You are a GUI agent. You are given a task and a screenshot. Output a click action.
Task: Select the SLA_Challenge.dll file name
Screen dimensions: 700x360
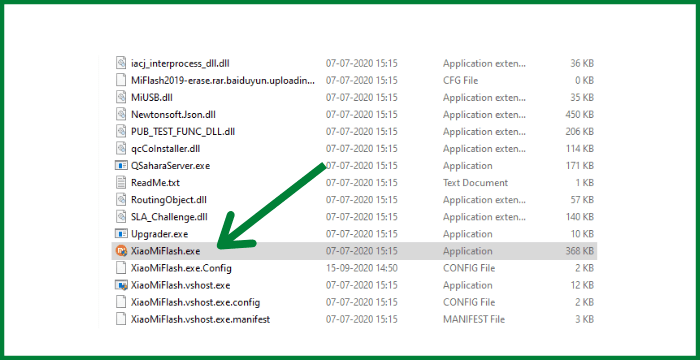169,217
